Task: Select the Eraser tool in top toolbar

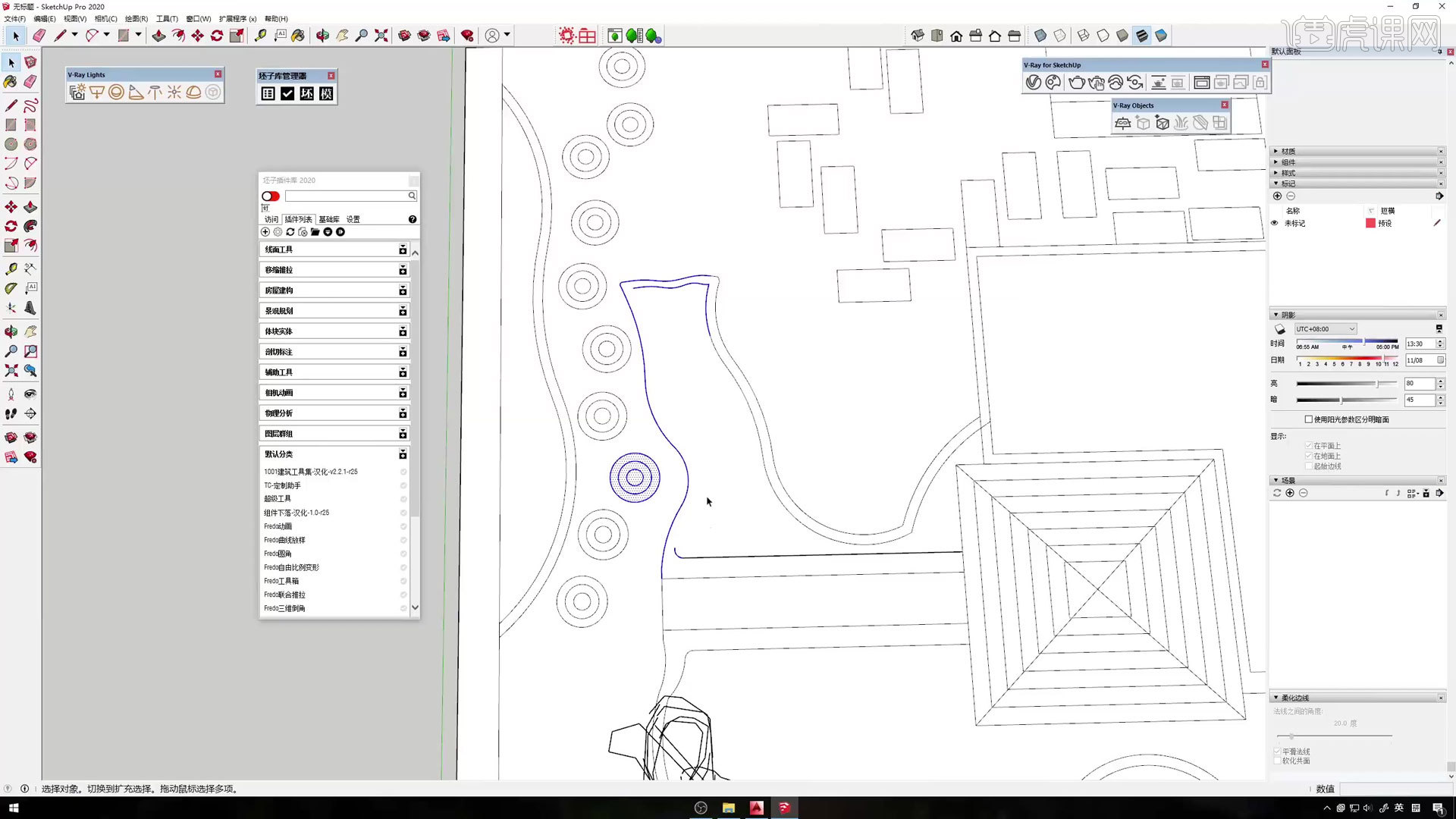Action: [39, 36]
